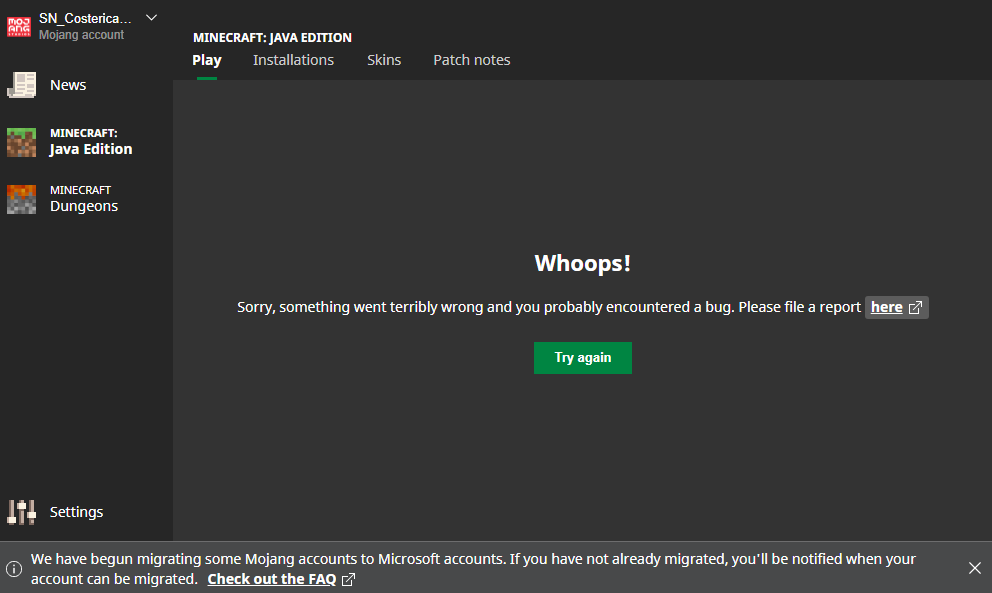
Task: Click the Mojang Studios logo icon
Action: tap(19, 26)
